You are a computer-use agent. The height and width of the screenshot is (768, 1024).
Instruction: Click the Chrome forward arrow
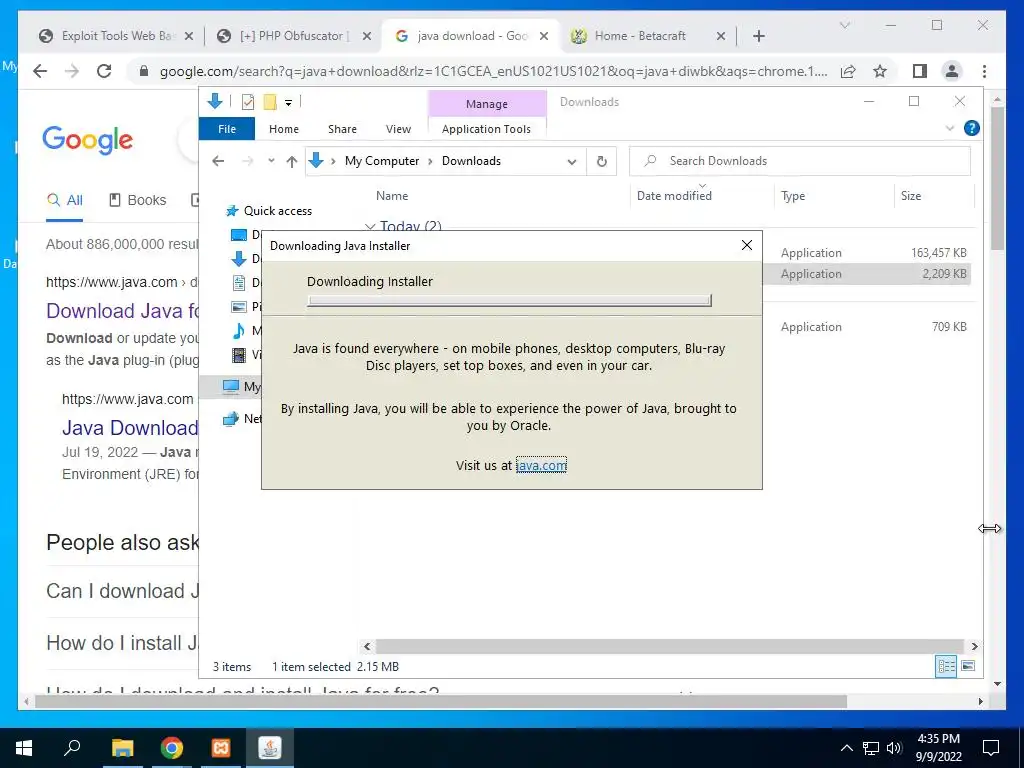click(72, 71)
